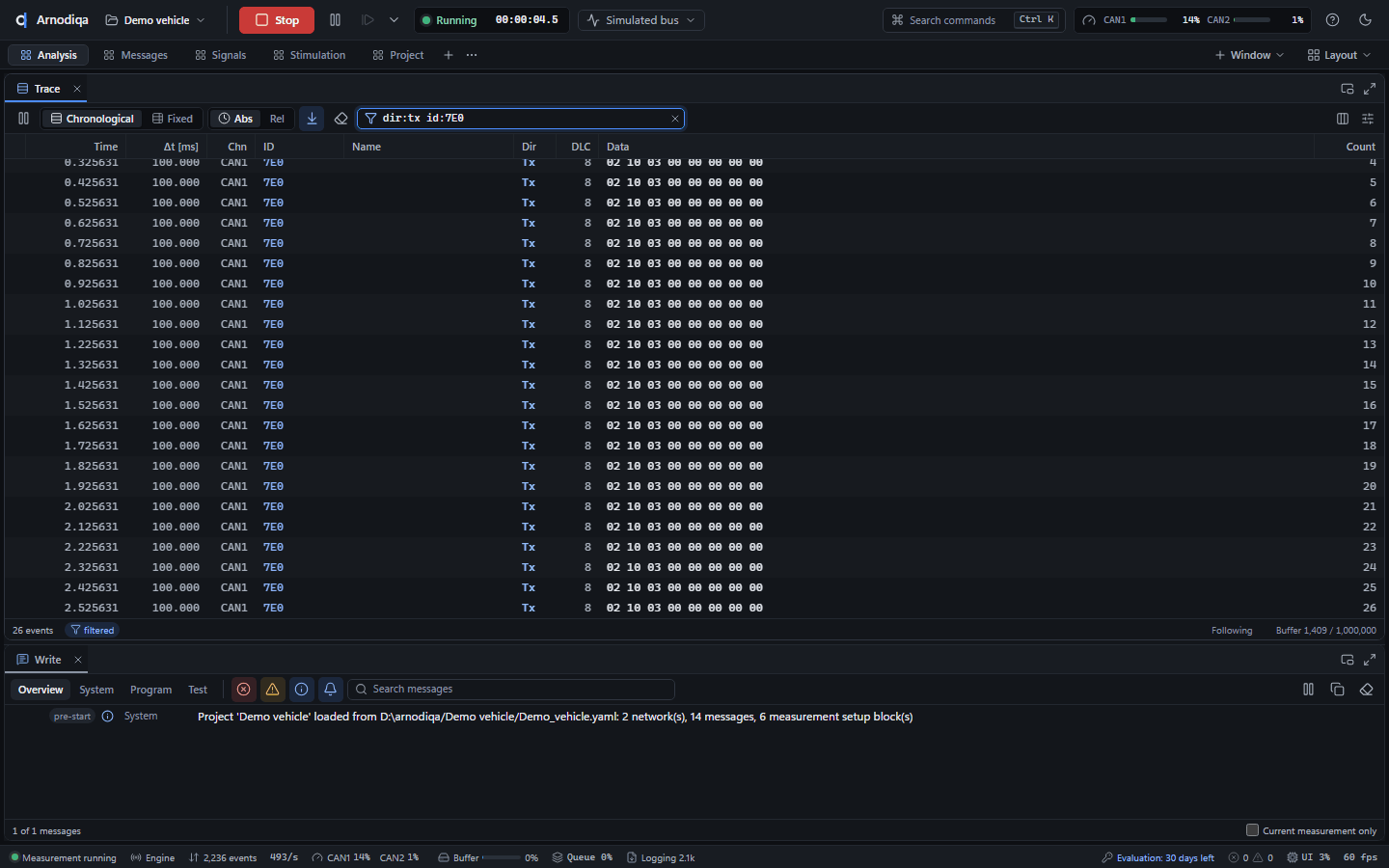This screenshot has height=868, width=1389.
Task: Switch to Rel time display
Action: point(278,119)
